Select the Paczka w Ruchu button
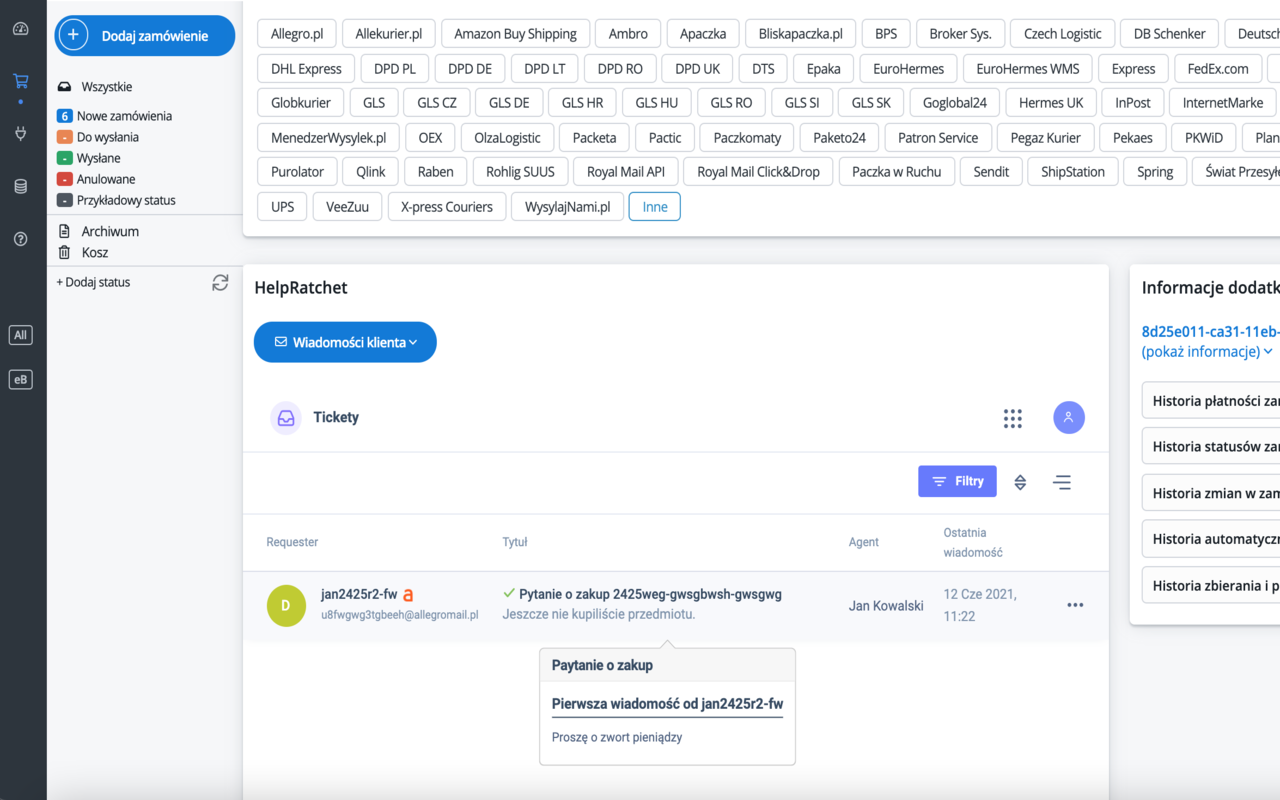1280x800 pixels. click(897, 172)
